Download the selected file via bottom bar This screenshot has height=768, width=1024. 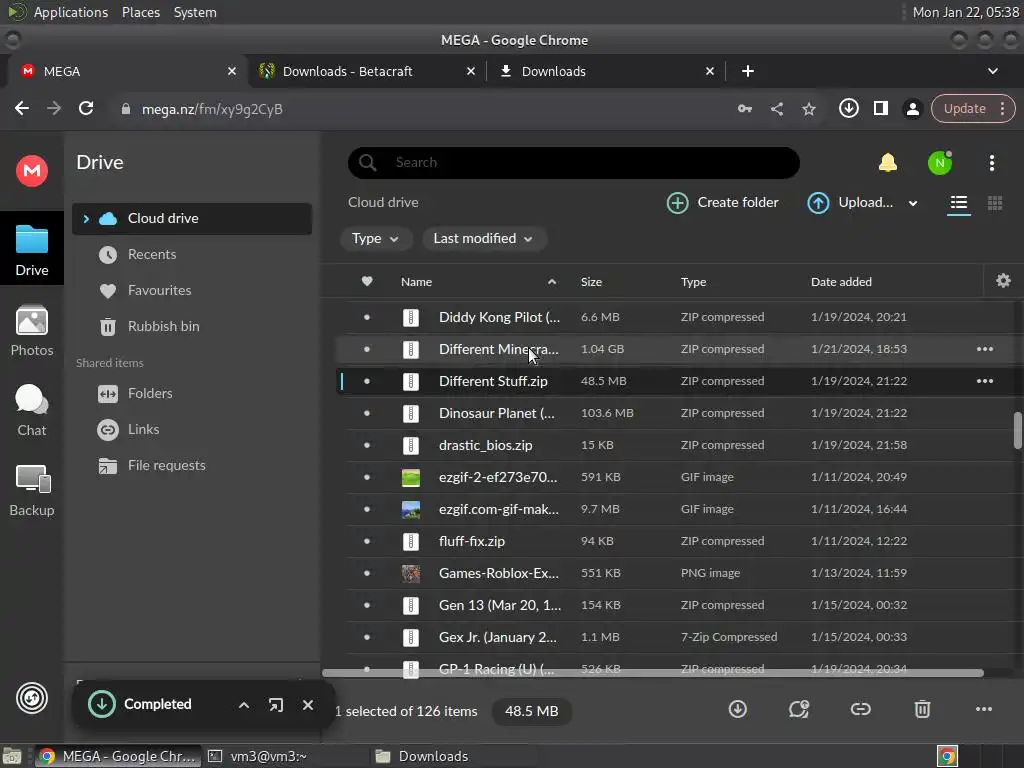tap(737, 709)
